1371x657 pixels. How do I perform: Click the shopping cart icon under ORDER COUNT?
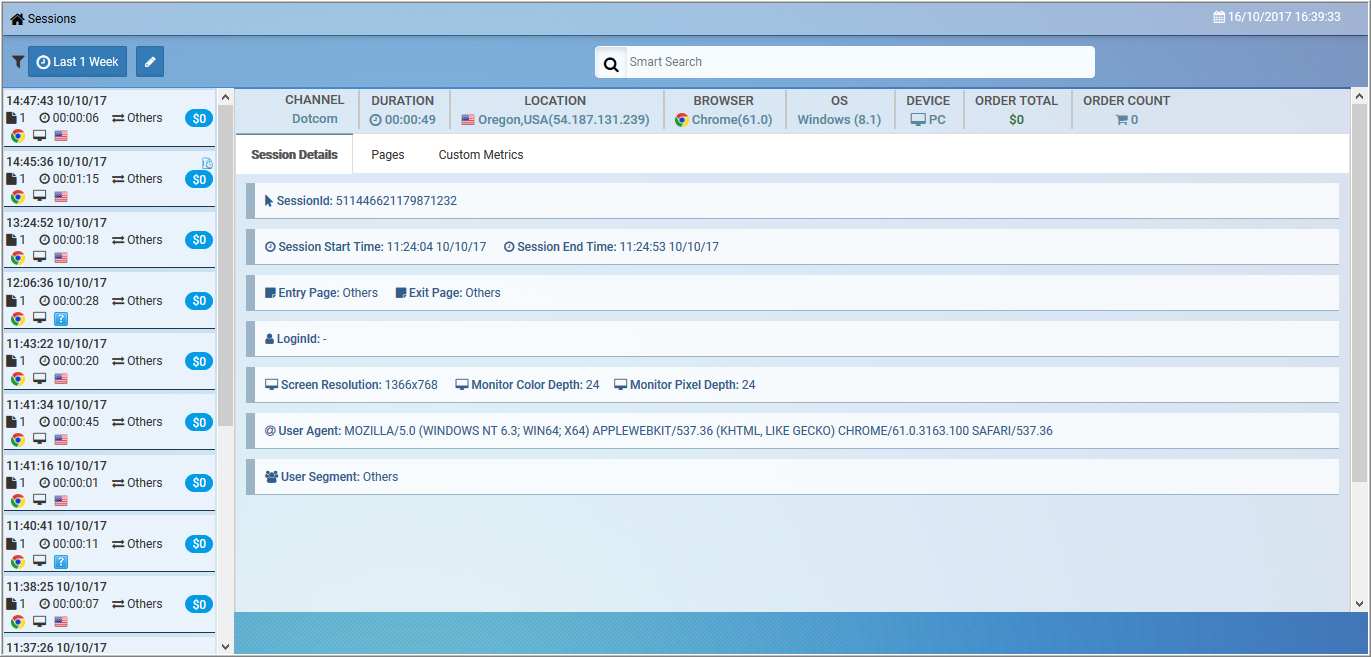(x=1122, y=119)
